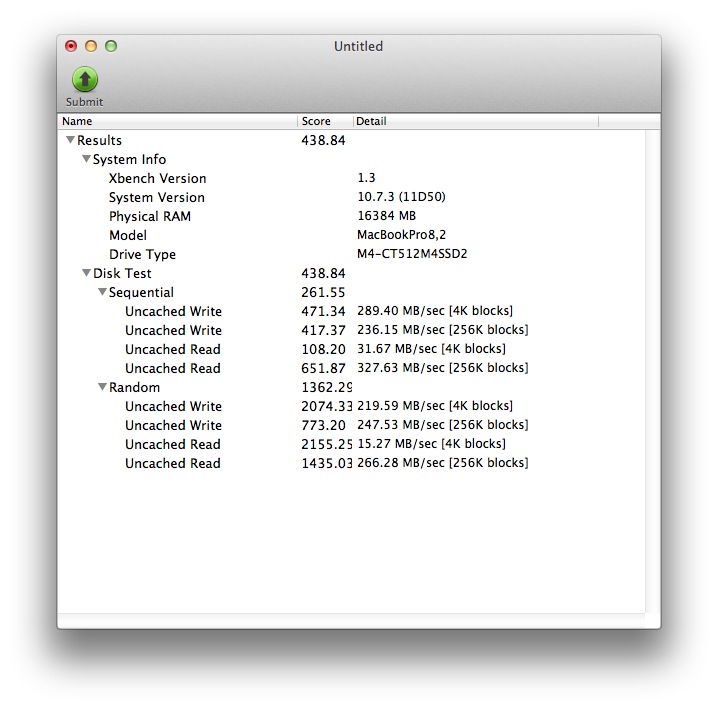
Task: Click the 289.40 MB/sec detail value
Action: click(435, 311)
